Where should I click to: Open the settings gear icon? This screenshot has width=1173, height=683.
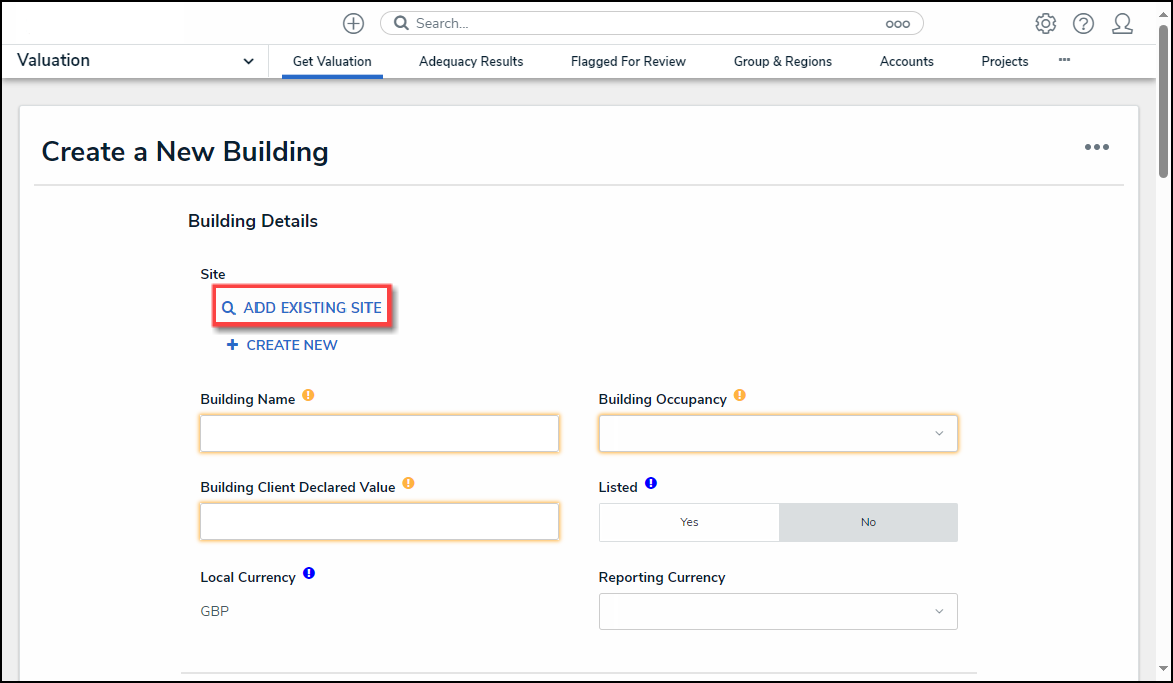click(x=1045, y=24)
